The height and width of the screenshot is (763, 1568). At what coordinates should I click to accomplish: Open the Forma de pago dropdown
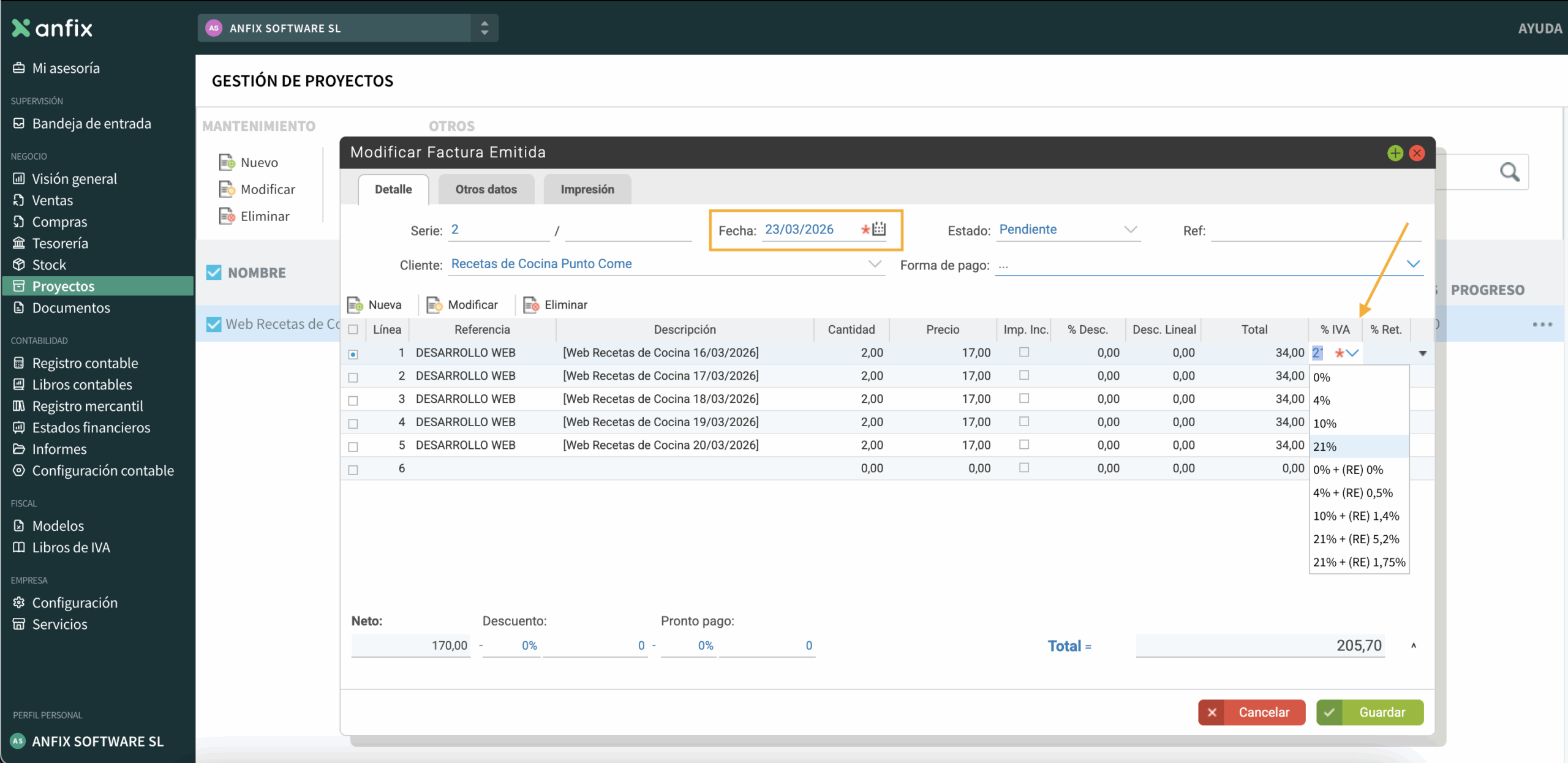click(x=1412, y=264)
